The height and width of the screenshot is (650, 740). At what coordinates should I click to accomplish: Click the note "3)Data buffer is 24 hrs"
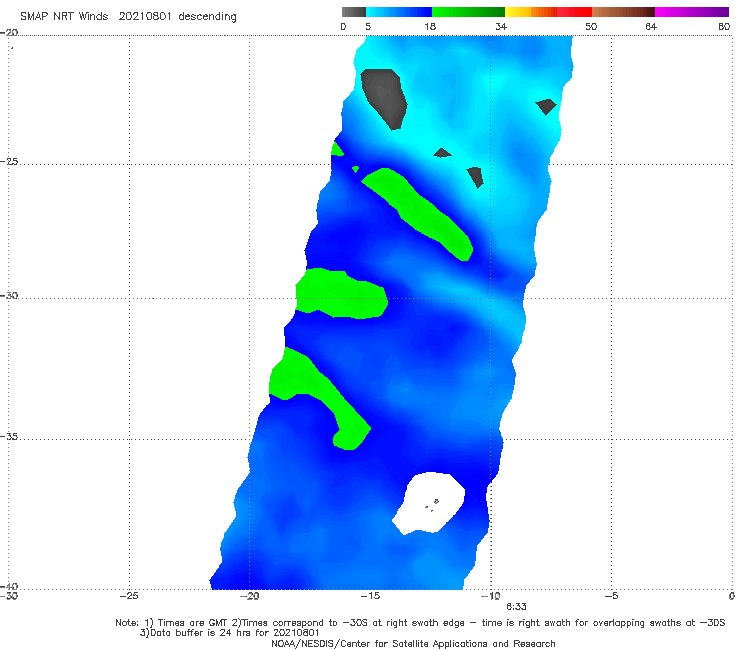coord(229,633)
